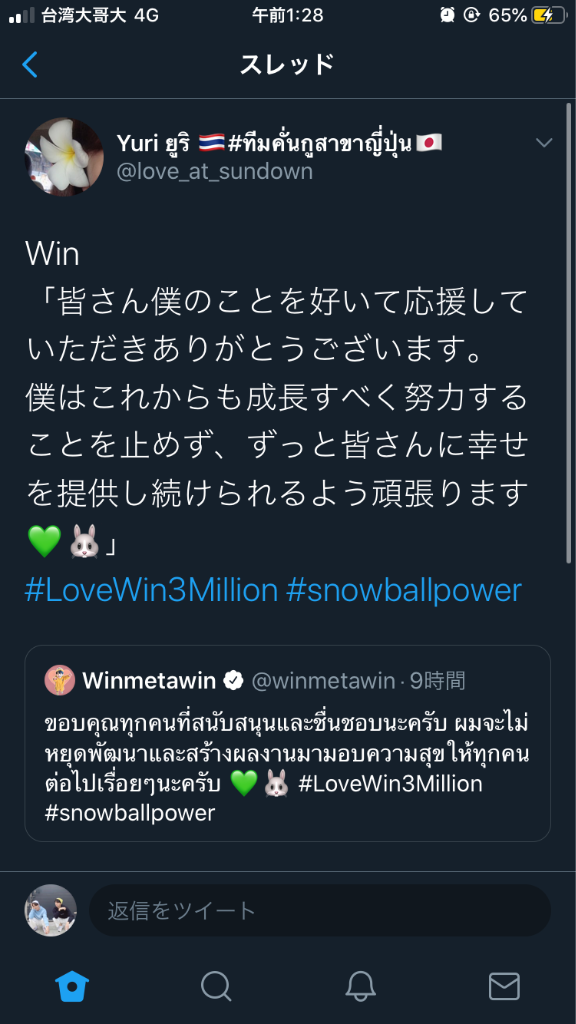Image resolution: width=576 pixels, height=1024 pixels.
Task: Open the @winmetawin handle in quote
Action: (x=323, y=681)
